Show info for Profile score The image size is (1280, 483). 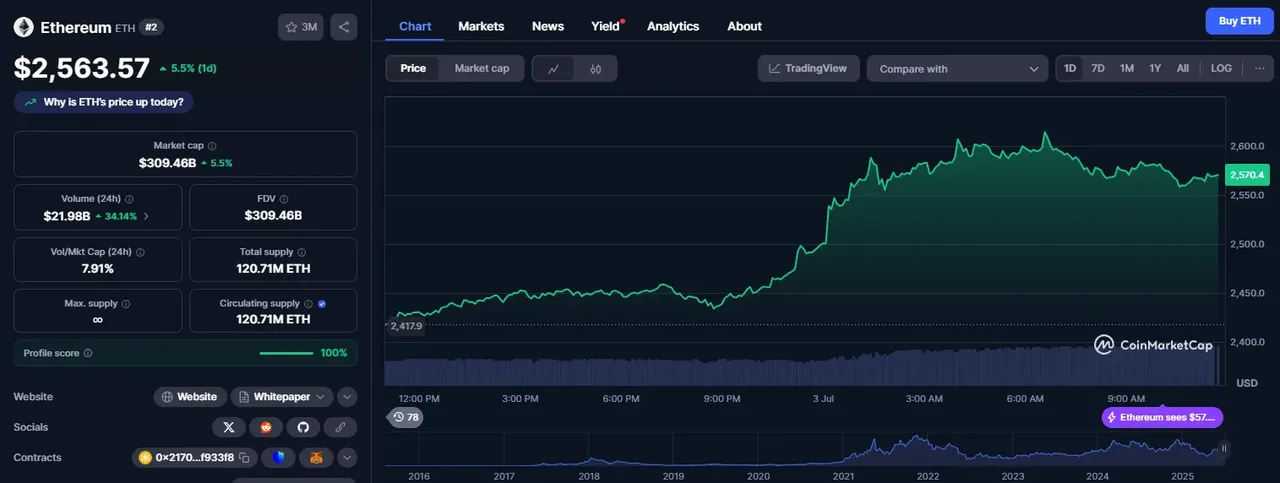pyautogui.click(x=88, y=353)
